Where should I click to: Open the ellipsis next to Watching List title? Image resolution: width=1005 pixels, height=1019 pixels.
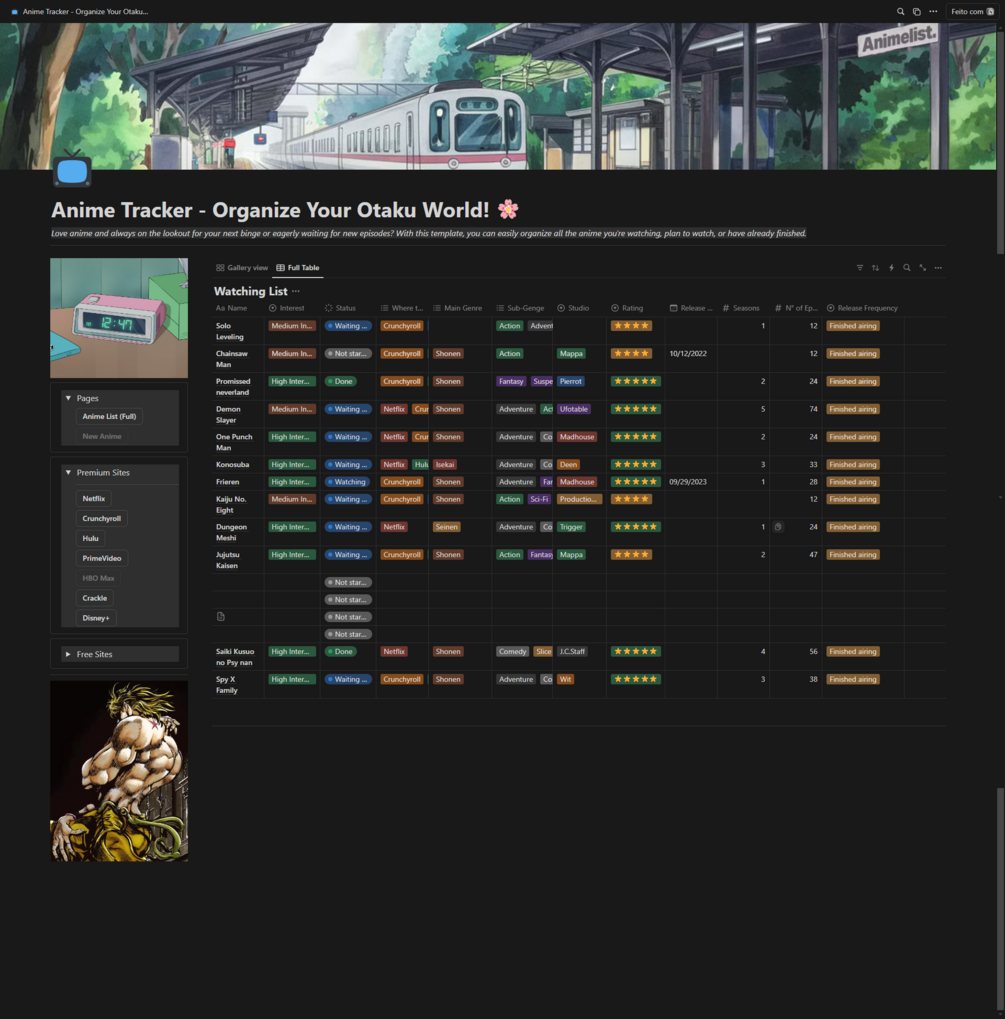296,291
